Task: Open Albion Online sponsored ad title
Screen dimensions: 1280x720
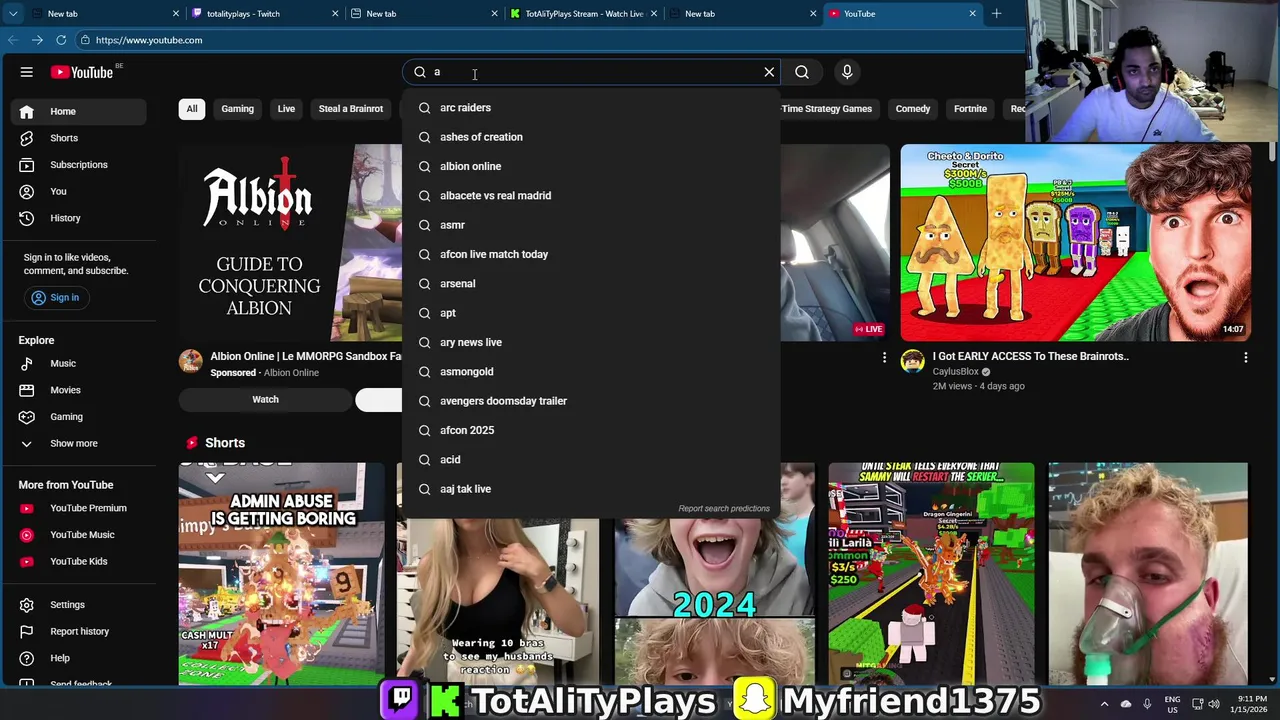Action: click(306, 356)
